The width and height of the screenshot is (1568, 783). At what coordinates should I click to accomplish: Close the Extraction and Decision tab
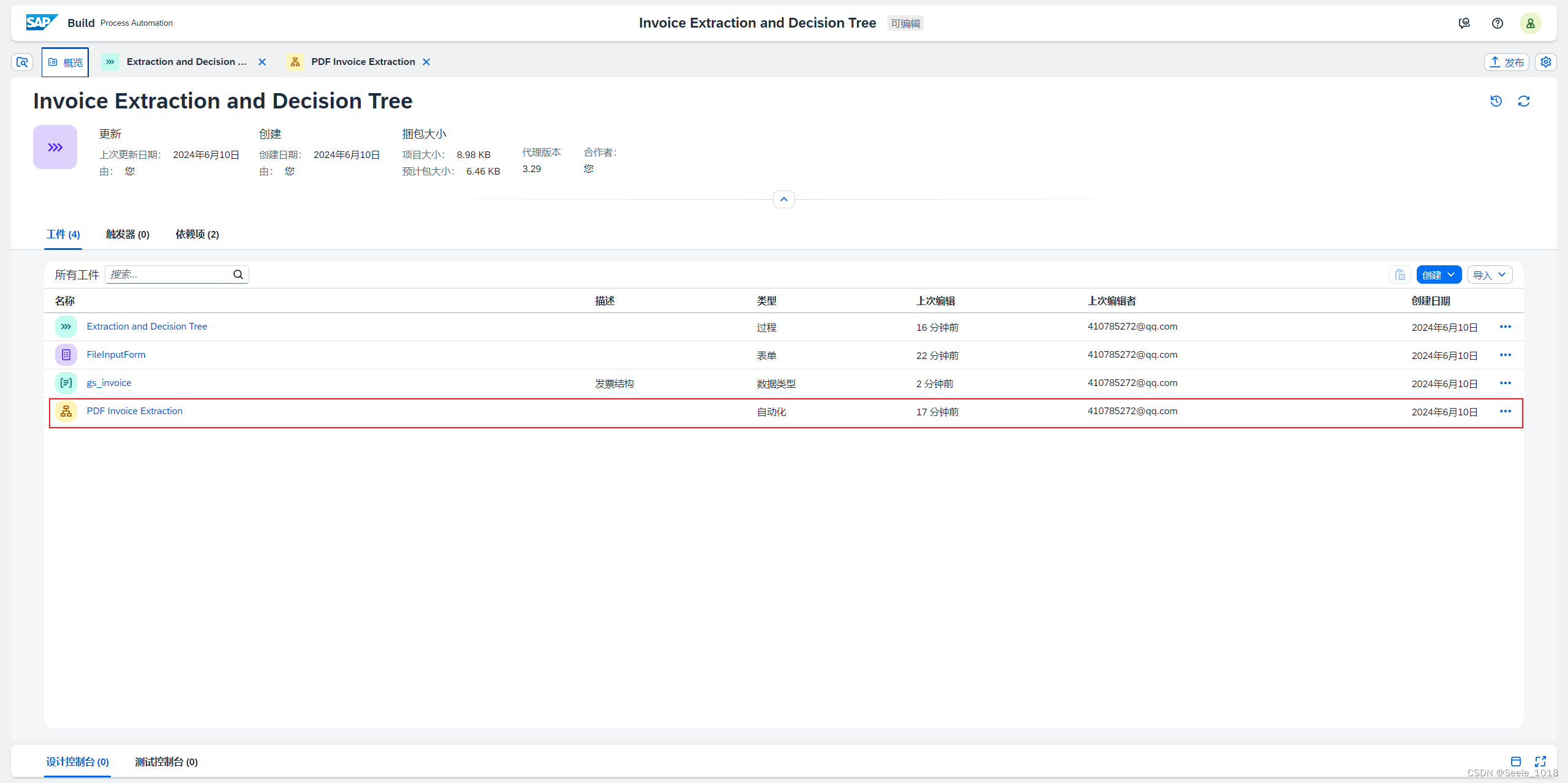coord(262,62)
